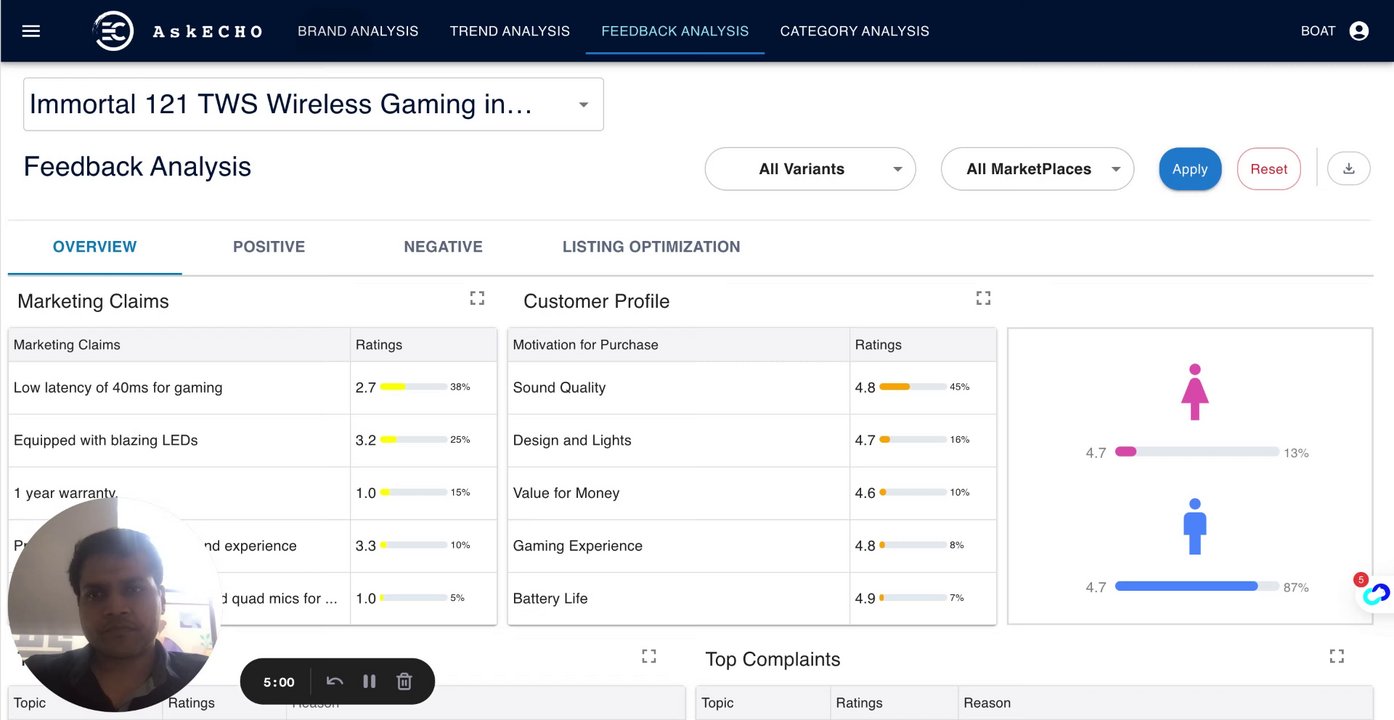This screenshot has width=1394, height=720.
Task: Expand Top Complaints panel to fullscreen
Action: pyautogui.click(x=1336, y=656)
